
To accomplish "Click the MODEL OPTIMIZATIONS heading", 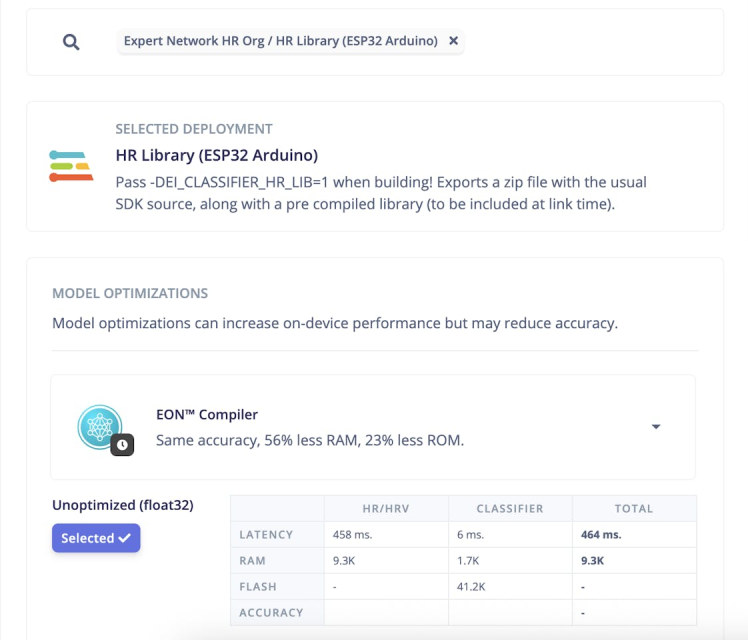I will tap(130, 293).
